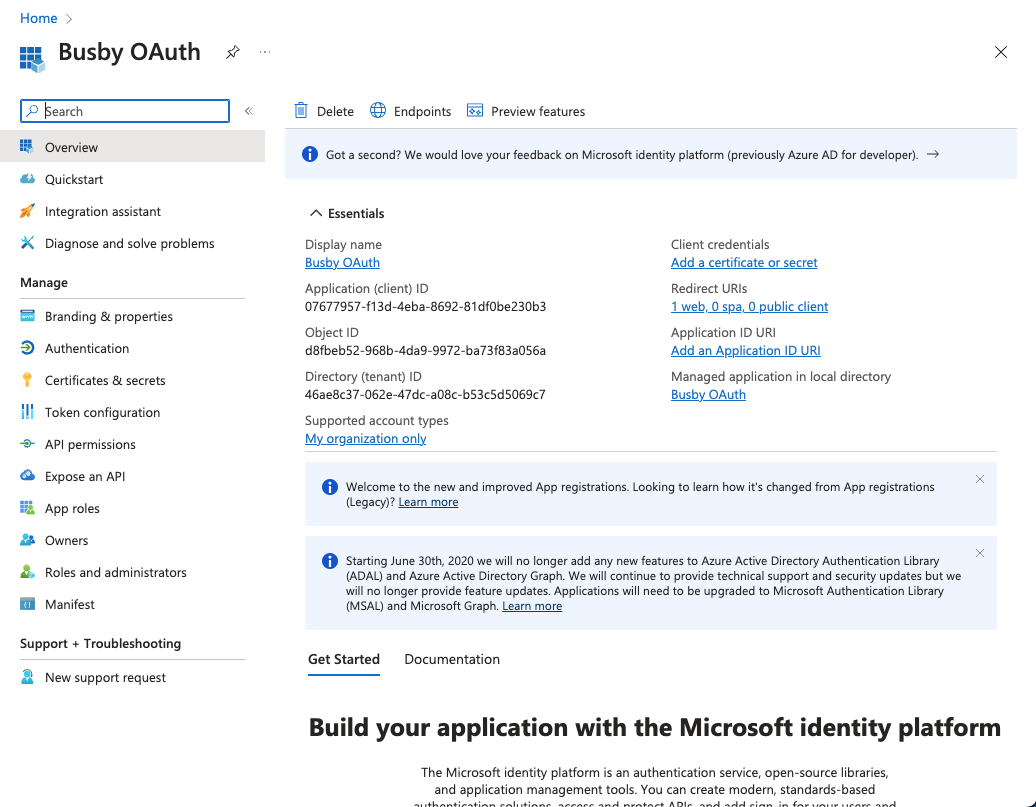The height and width of the screenshot is (807, 1036).
Task: Select the Application (client) ID value
Action: coord(426,307)
